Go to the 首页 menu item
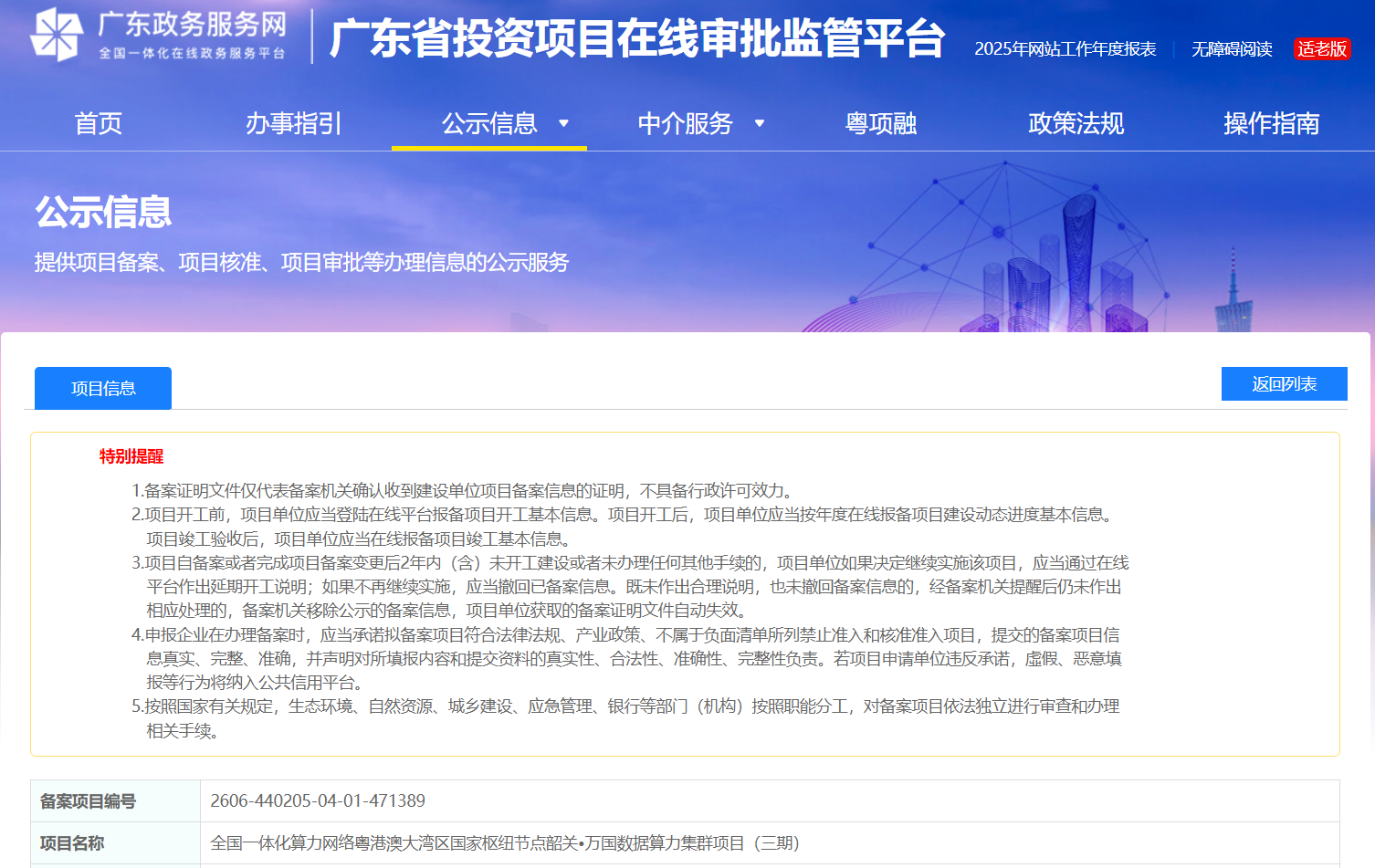1375x868 pixels. [x=98, y=123]
